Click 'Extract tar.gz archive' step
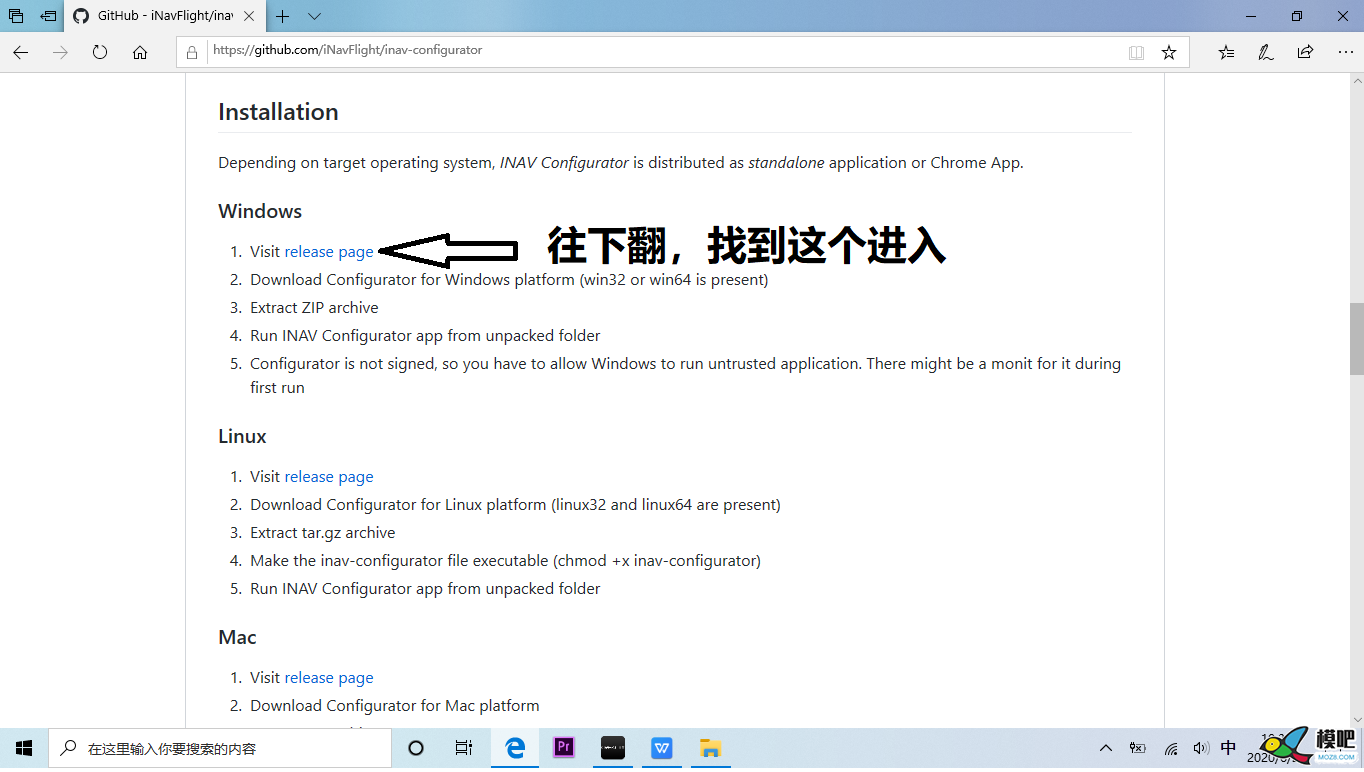Screen dimensions: 1364x772 (x=323, y=533)
